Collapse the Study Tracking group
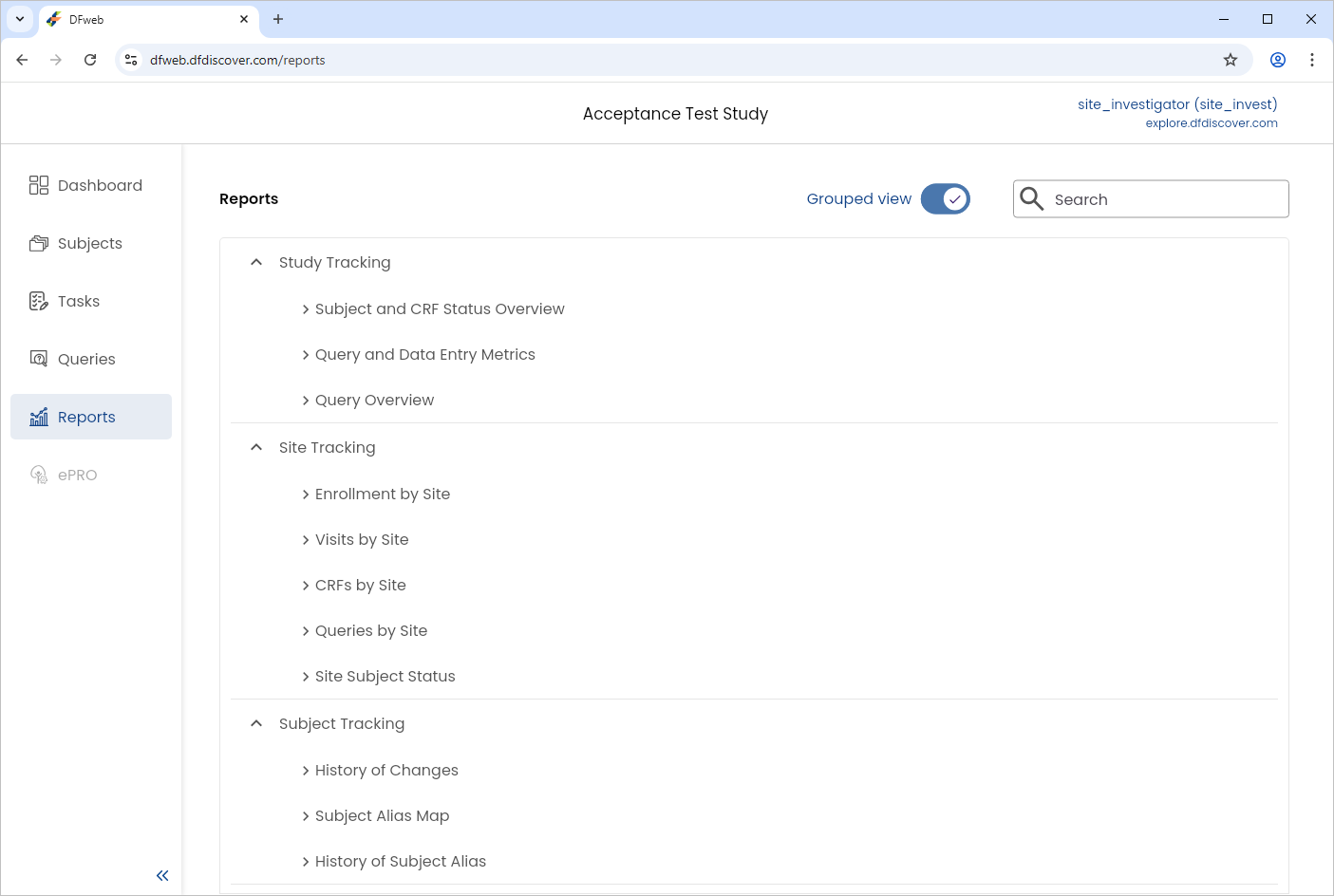 point(256,262)
